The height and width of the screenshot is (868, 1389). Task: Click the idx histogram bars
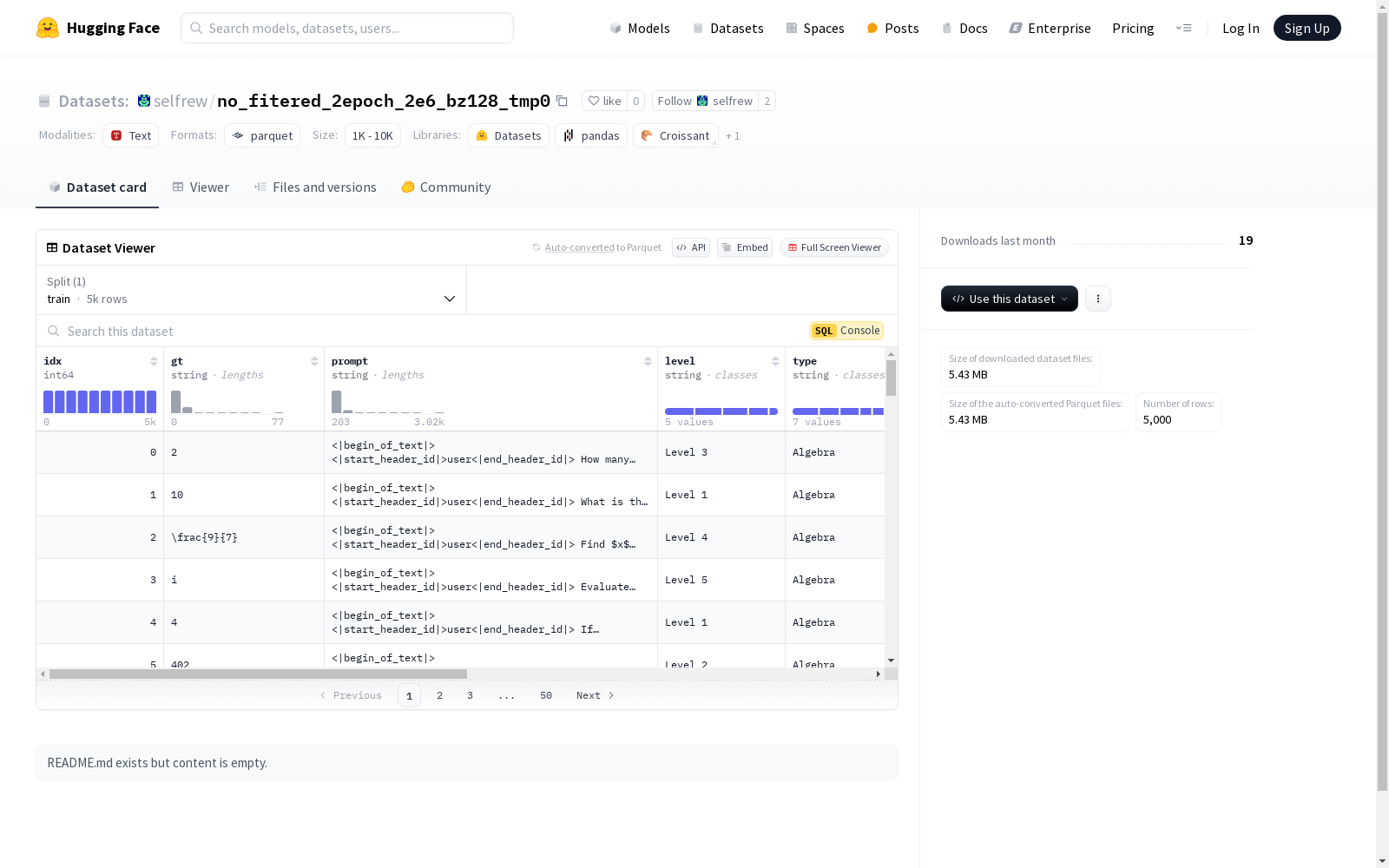point(100,402)
